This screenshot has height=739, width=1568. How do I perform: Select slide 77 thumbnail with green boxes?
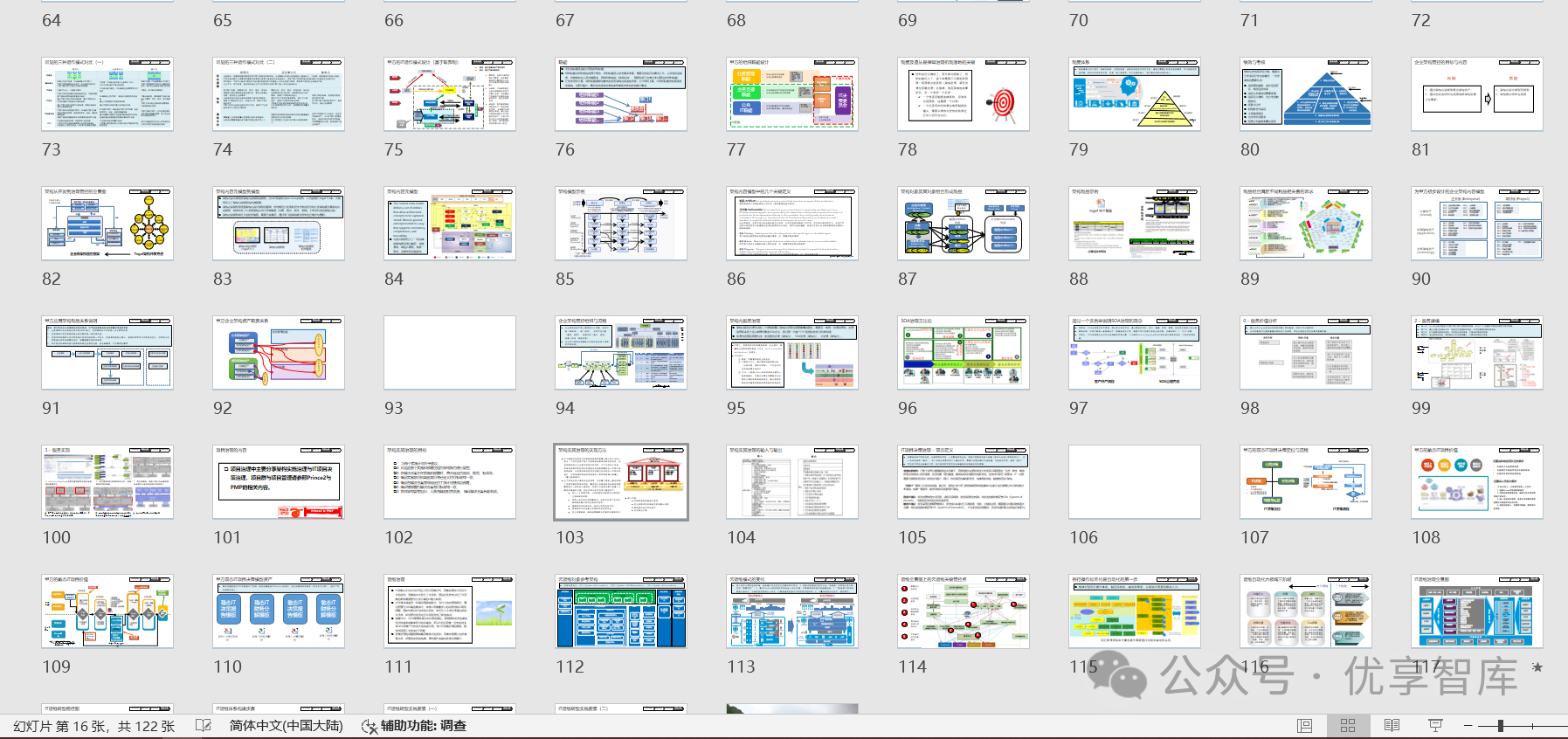point(792,94)
